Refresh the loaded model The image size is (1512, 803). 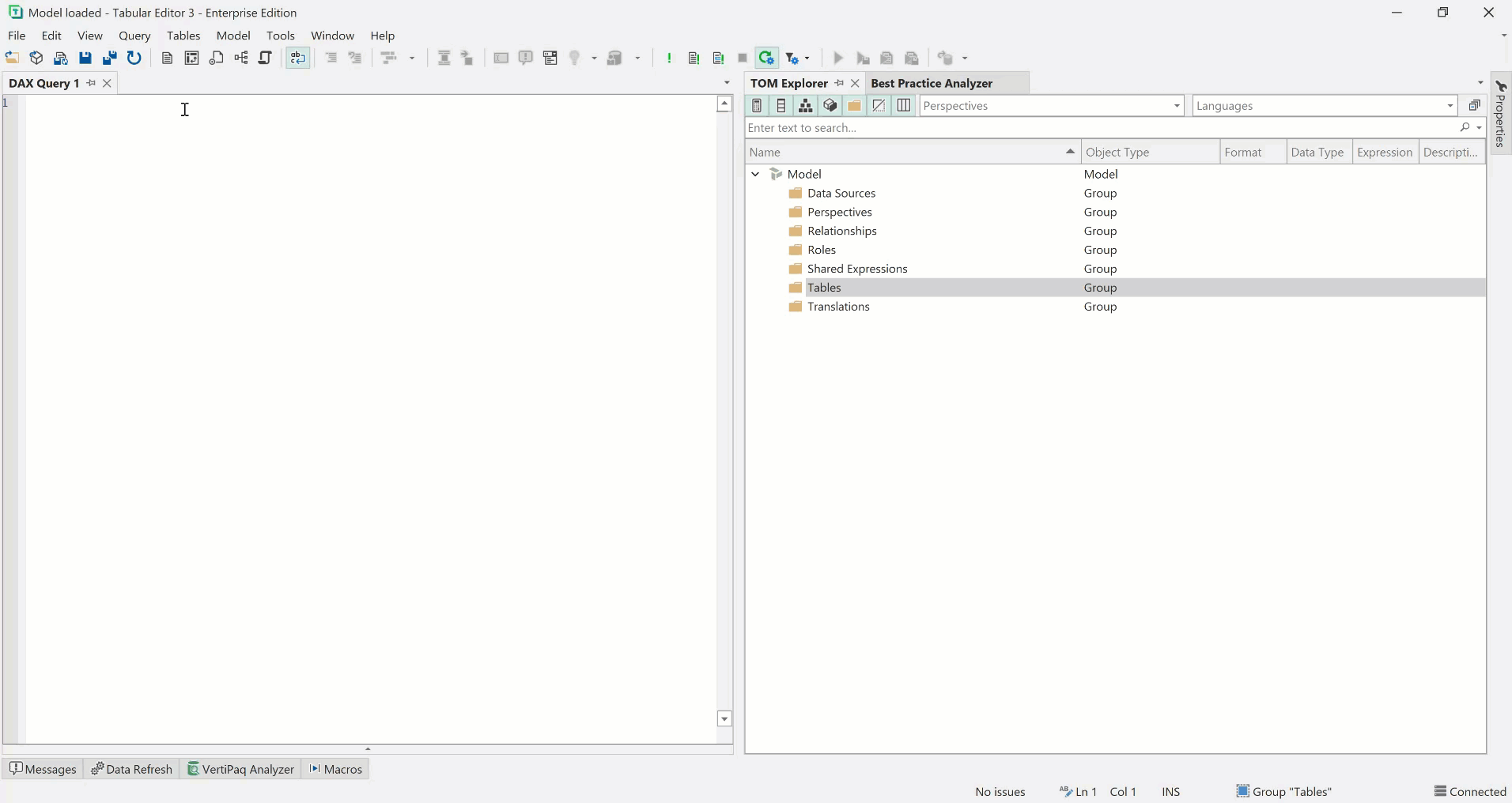[134, 58]
